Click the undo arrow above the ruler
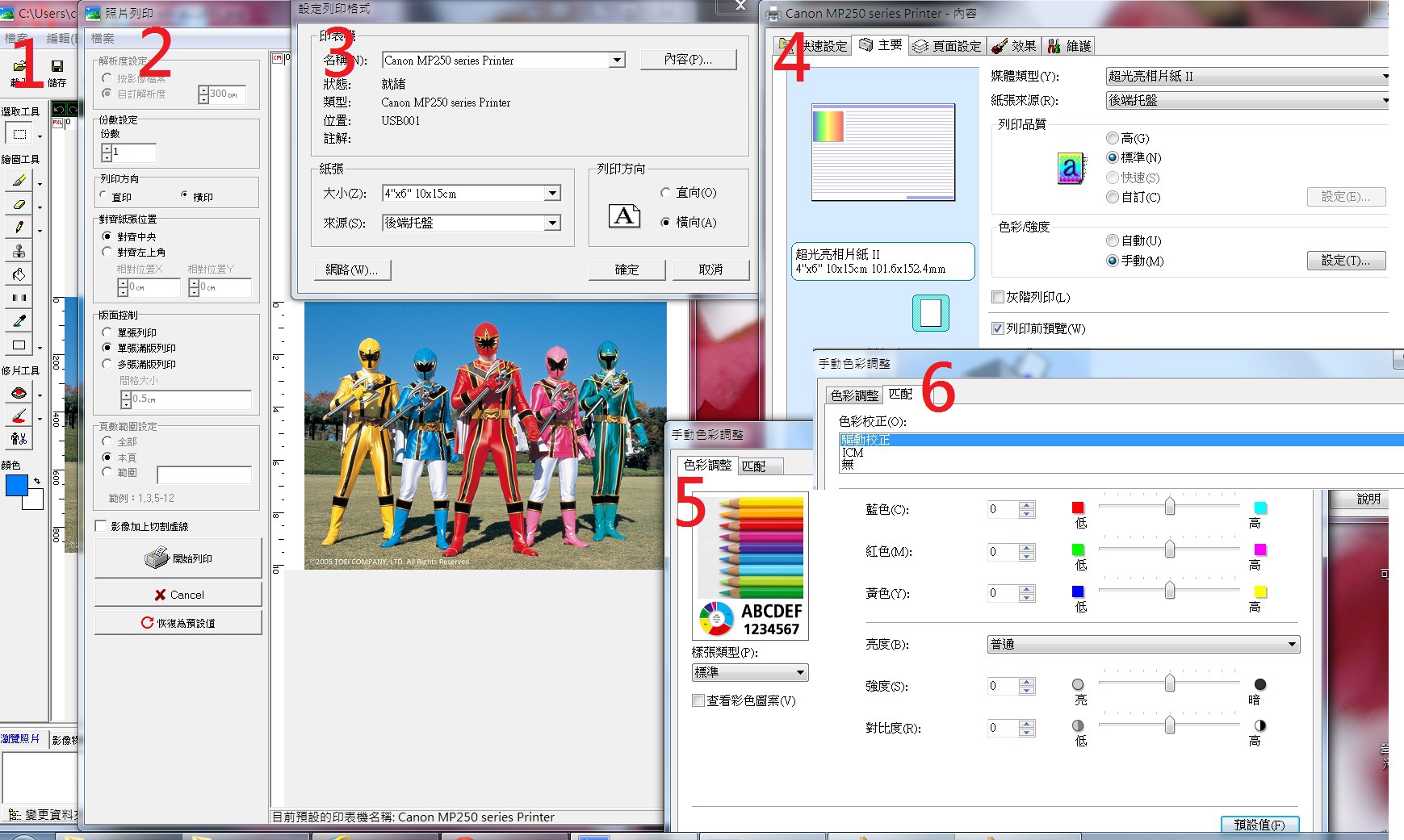Screen dimensions: 1404x840 (58, 109)
